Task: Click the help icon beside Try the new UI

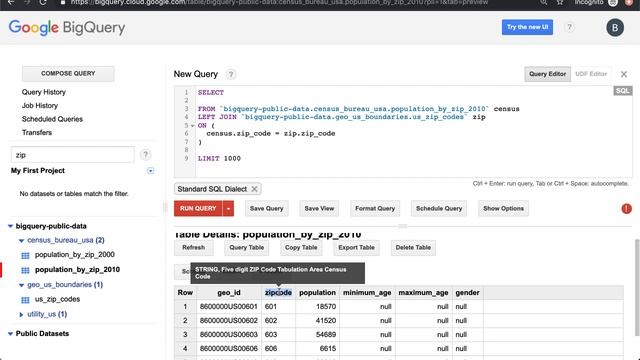Action: (x=569, y=27)
